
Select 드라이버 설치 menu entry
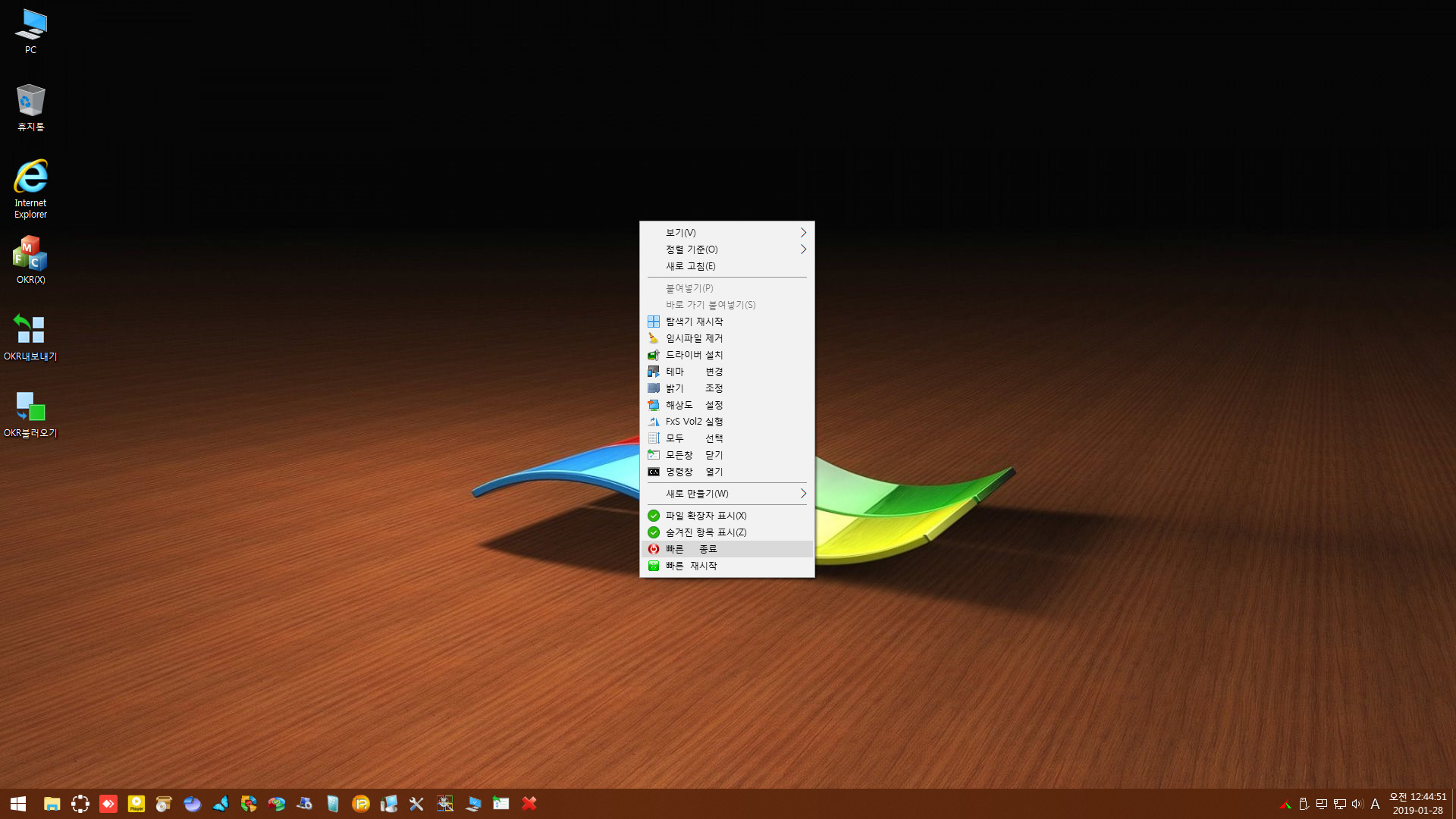click(x=726, y=355)
